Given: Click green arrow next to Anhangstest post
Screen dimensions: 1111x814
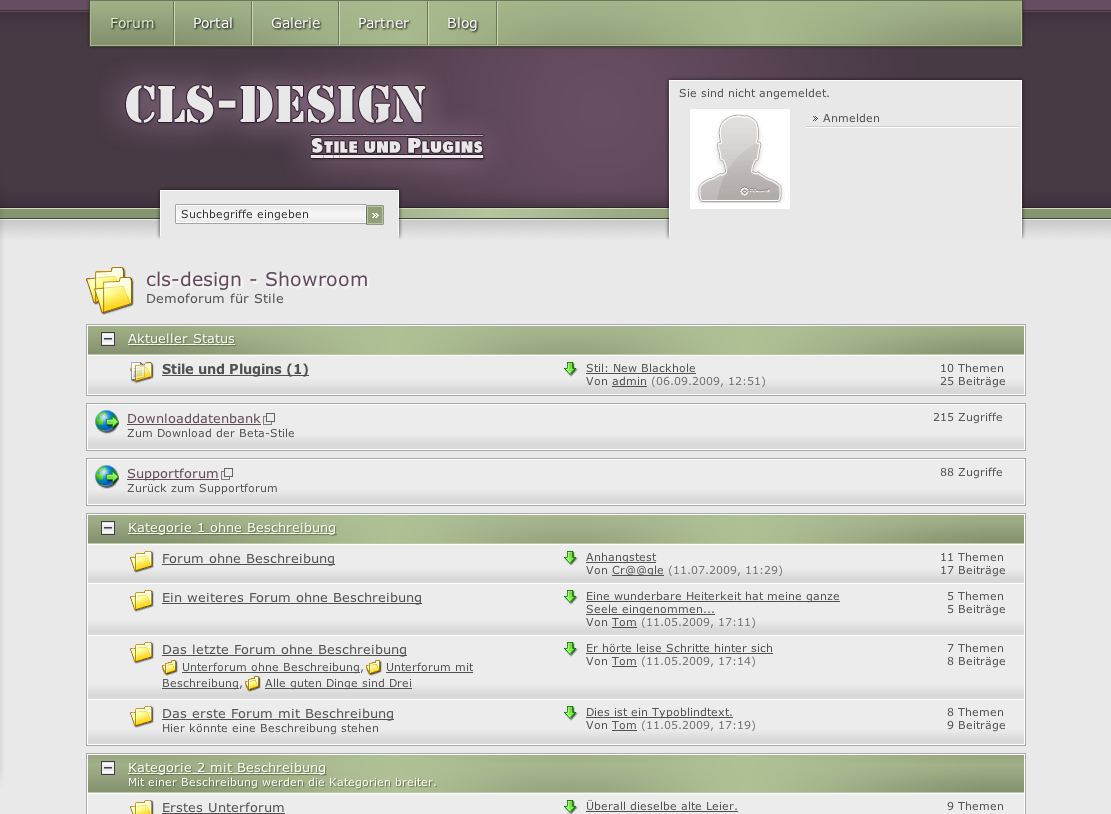Looking at the screenshot, I should [570, 558].
